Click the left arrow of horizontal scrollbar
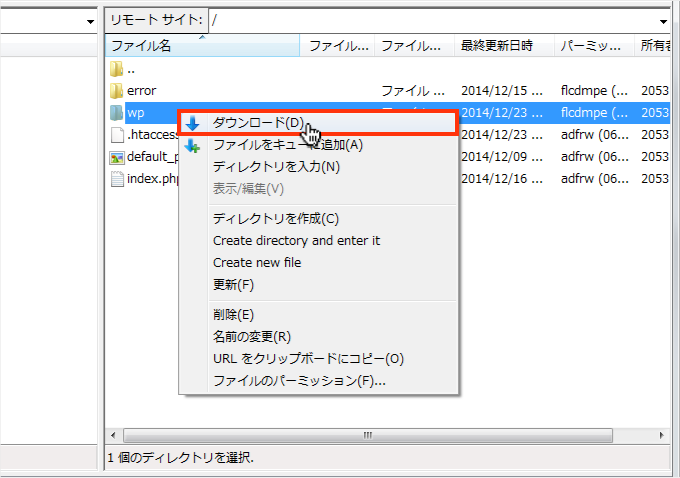Image resolution: width=680 pixels, height=478 pixels. pyautogui.click(x=113, y=435)
